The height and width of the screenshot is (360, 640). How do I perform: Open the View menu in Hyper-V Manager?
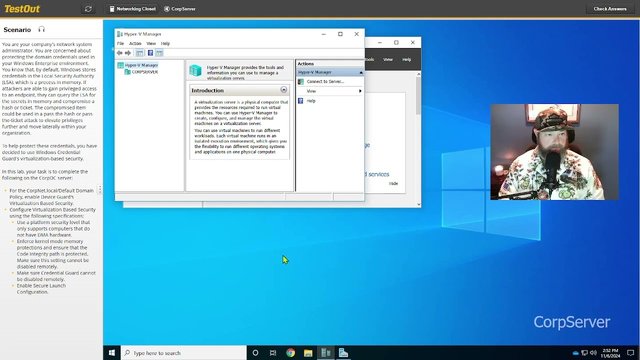point(151,44)
